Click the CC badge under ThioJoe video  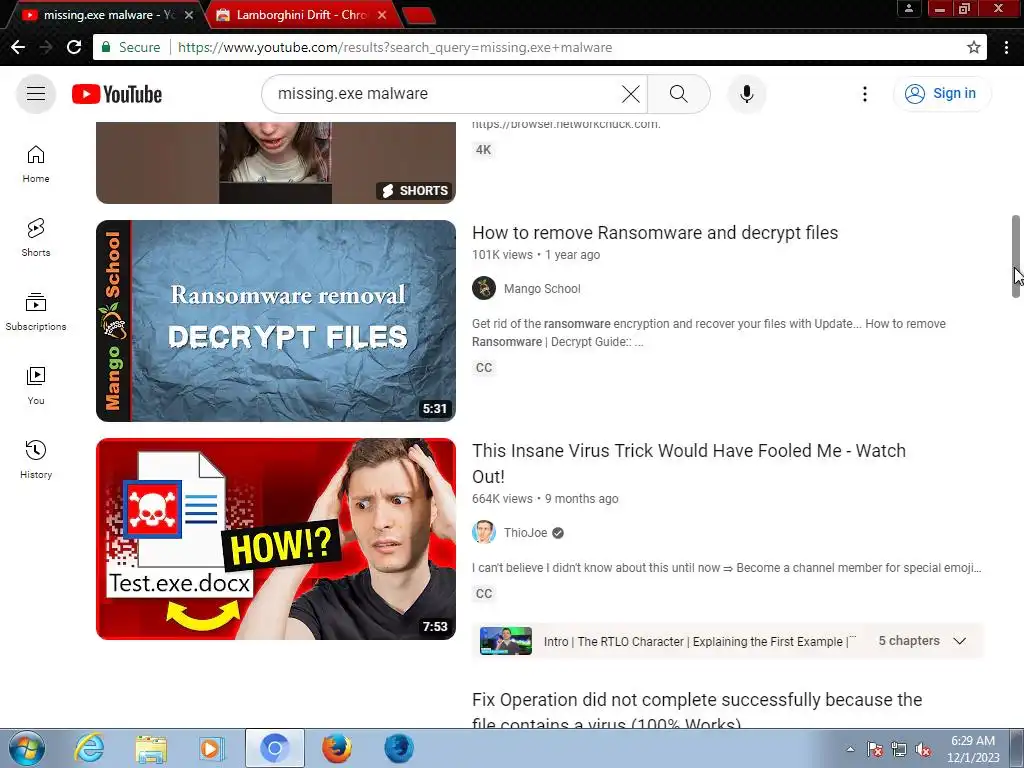pos(484,594)
